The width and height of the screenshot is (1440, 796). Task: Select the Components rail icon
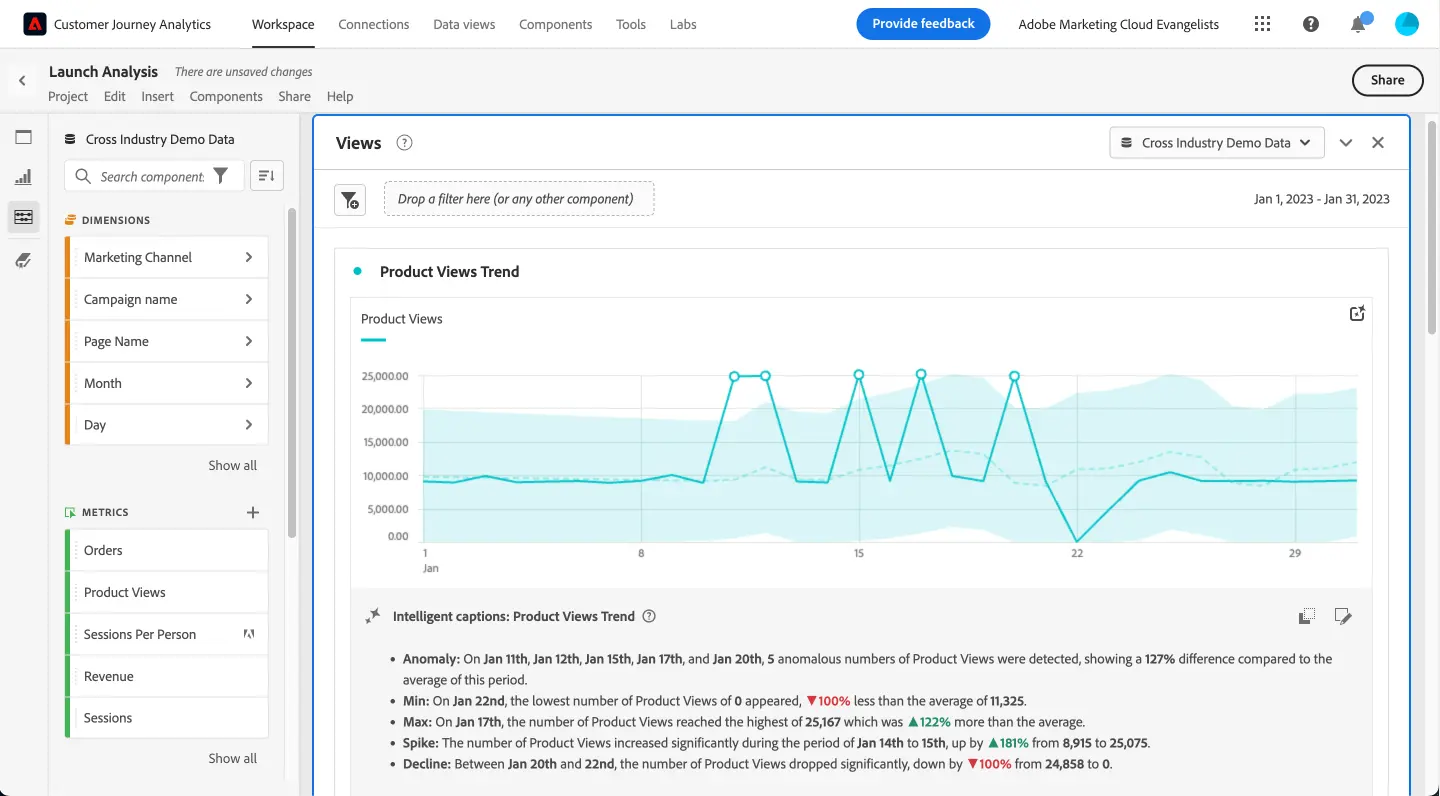point(23,216)
